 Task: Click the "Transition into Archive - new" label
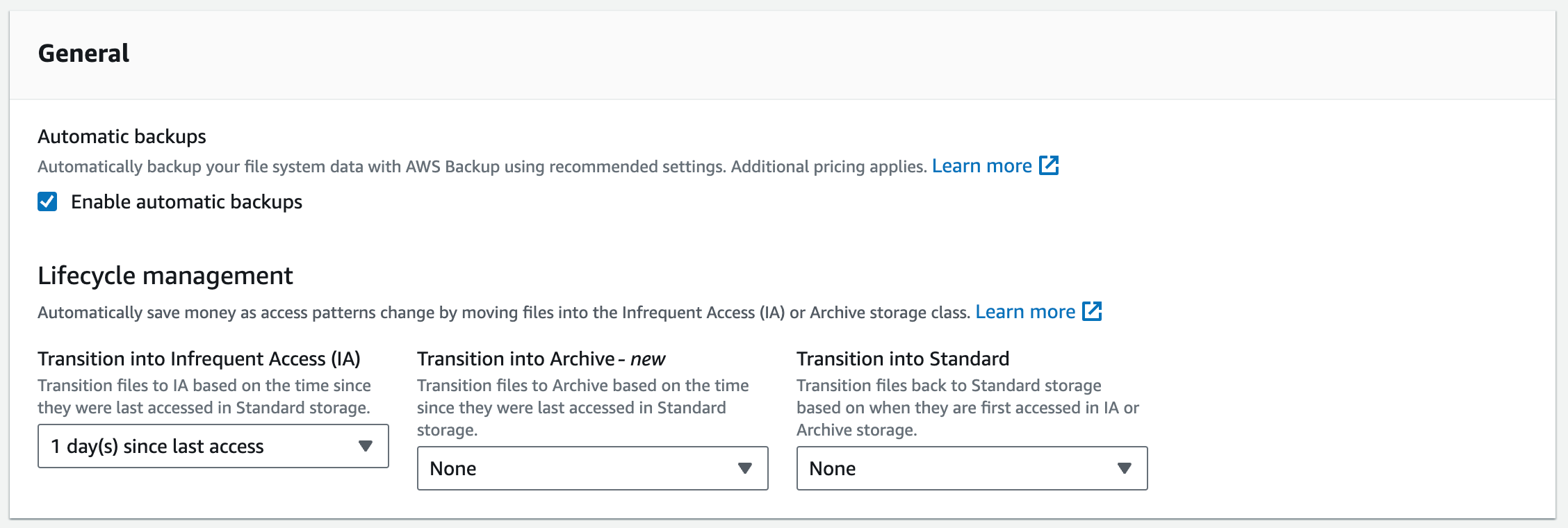click(541, 358)
